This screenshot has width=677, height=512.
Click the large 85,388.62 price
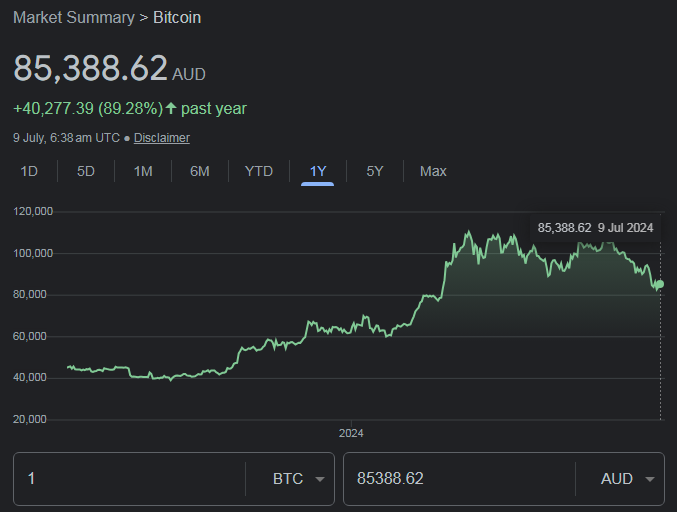[x=91, y=68]
